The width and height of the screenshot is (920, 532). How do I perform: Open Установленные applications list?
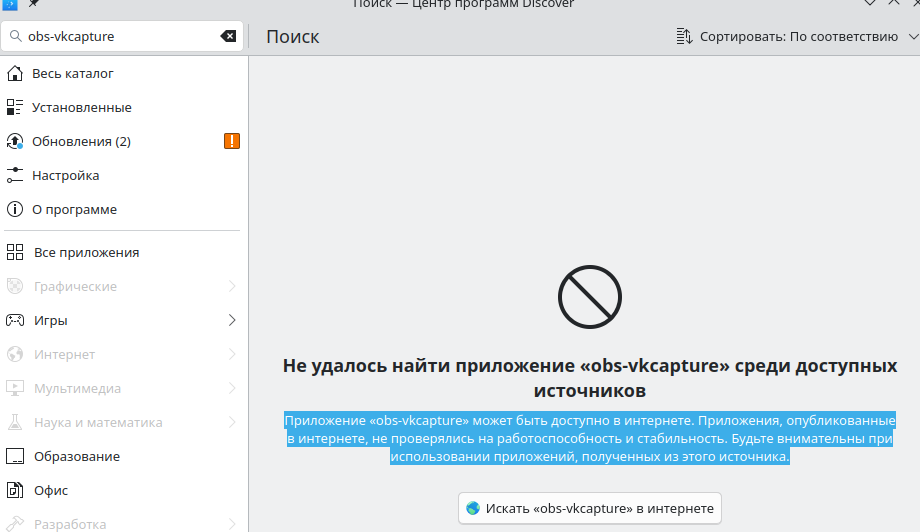124,107
